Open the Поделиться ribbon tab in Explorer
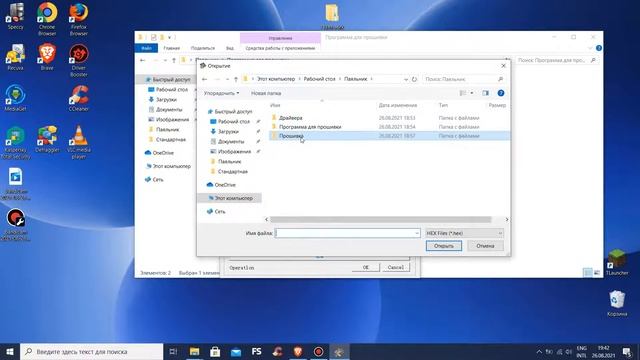The height and width of the screenshot is (360, 640). pos(202,48)
